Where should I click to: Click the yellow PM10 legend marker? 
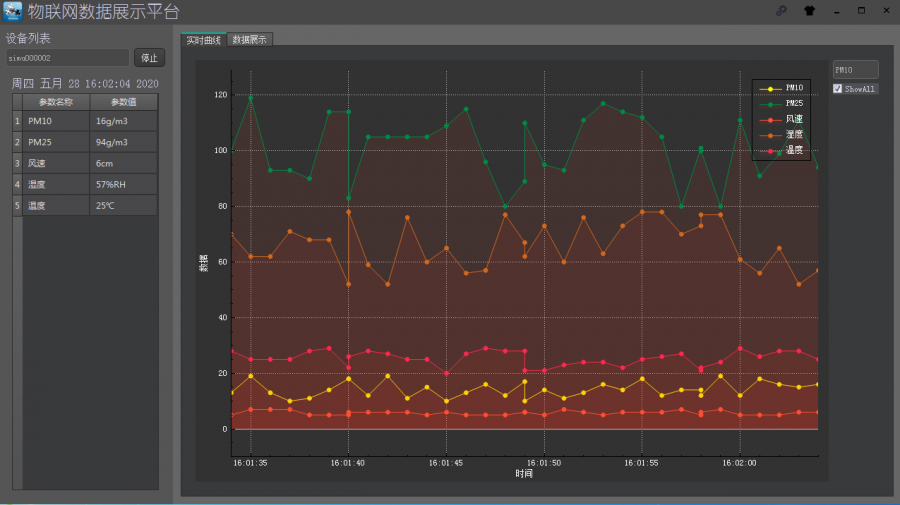coord(768,88)
